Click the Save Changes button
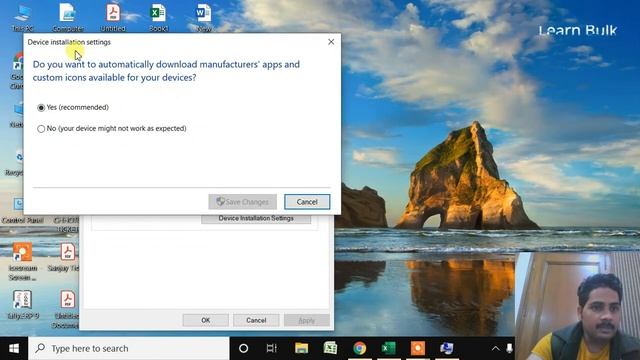Image resolution: width=640 pixels, height=360 pixels. coord(242,202)
